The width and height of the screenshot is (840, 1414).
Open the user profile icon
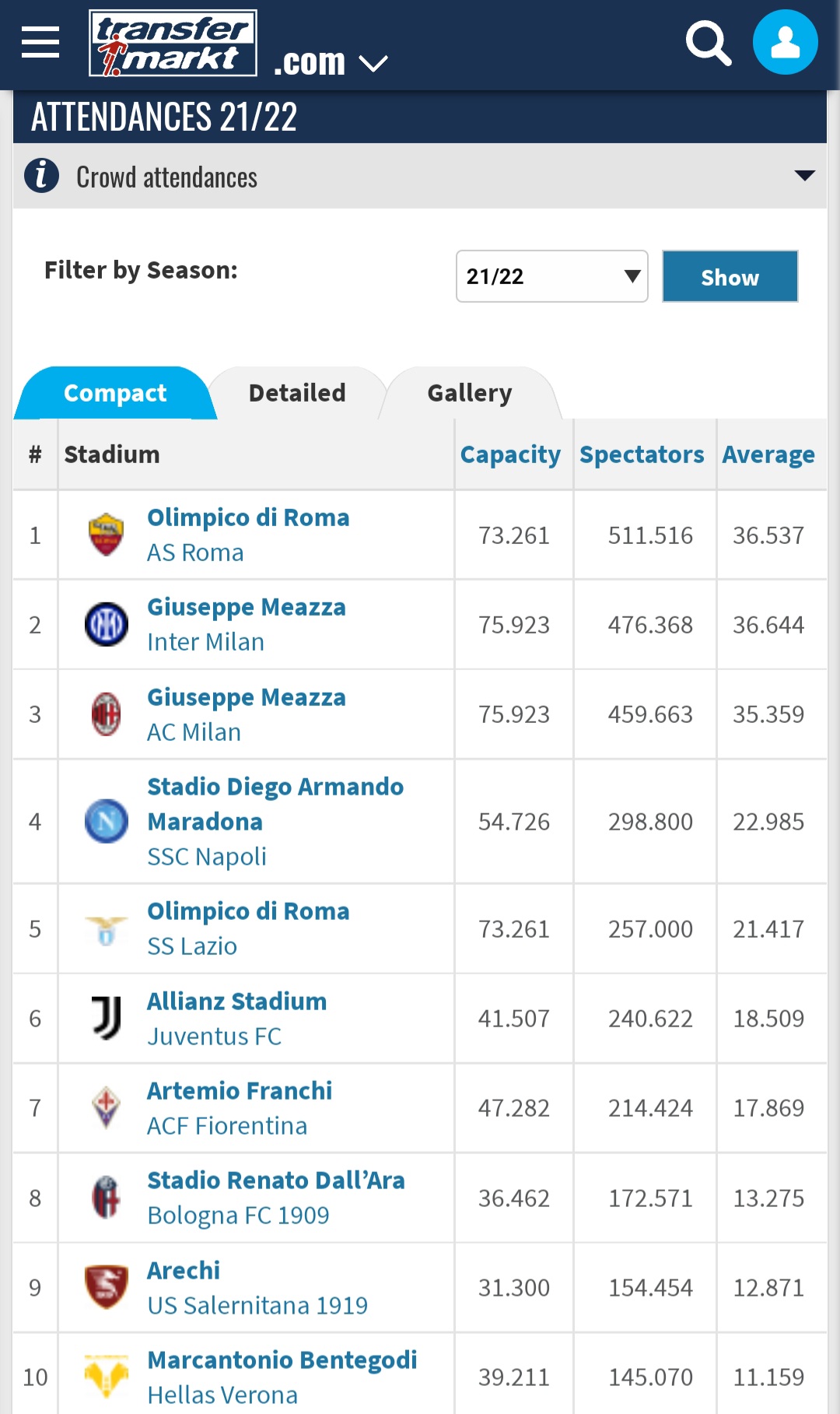pyautogui.click(x=785, y=42)
